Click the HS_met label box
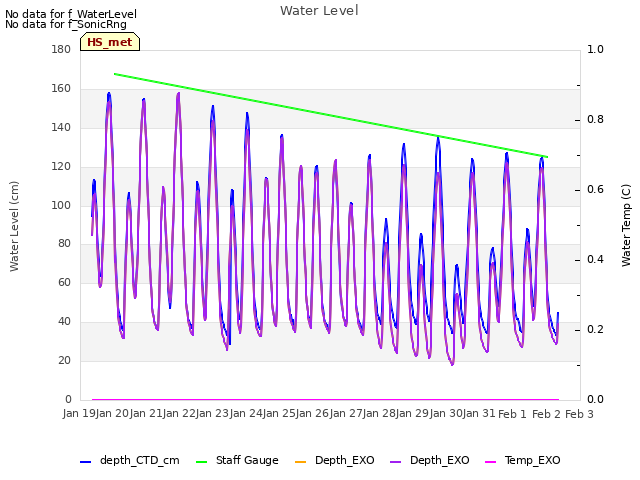The height and width of the screenshot is (480, 640). [x=110, y=42]
